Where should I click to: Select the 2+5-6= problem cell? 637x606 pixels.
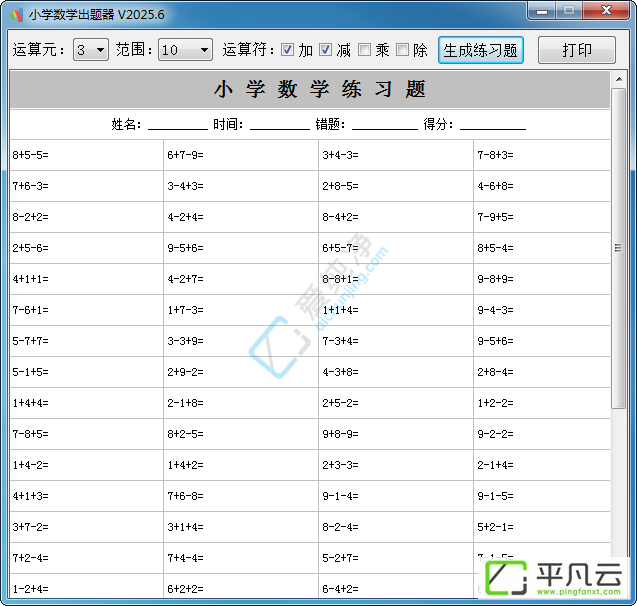(x=87, y=248)
